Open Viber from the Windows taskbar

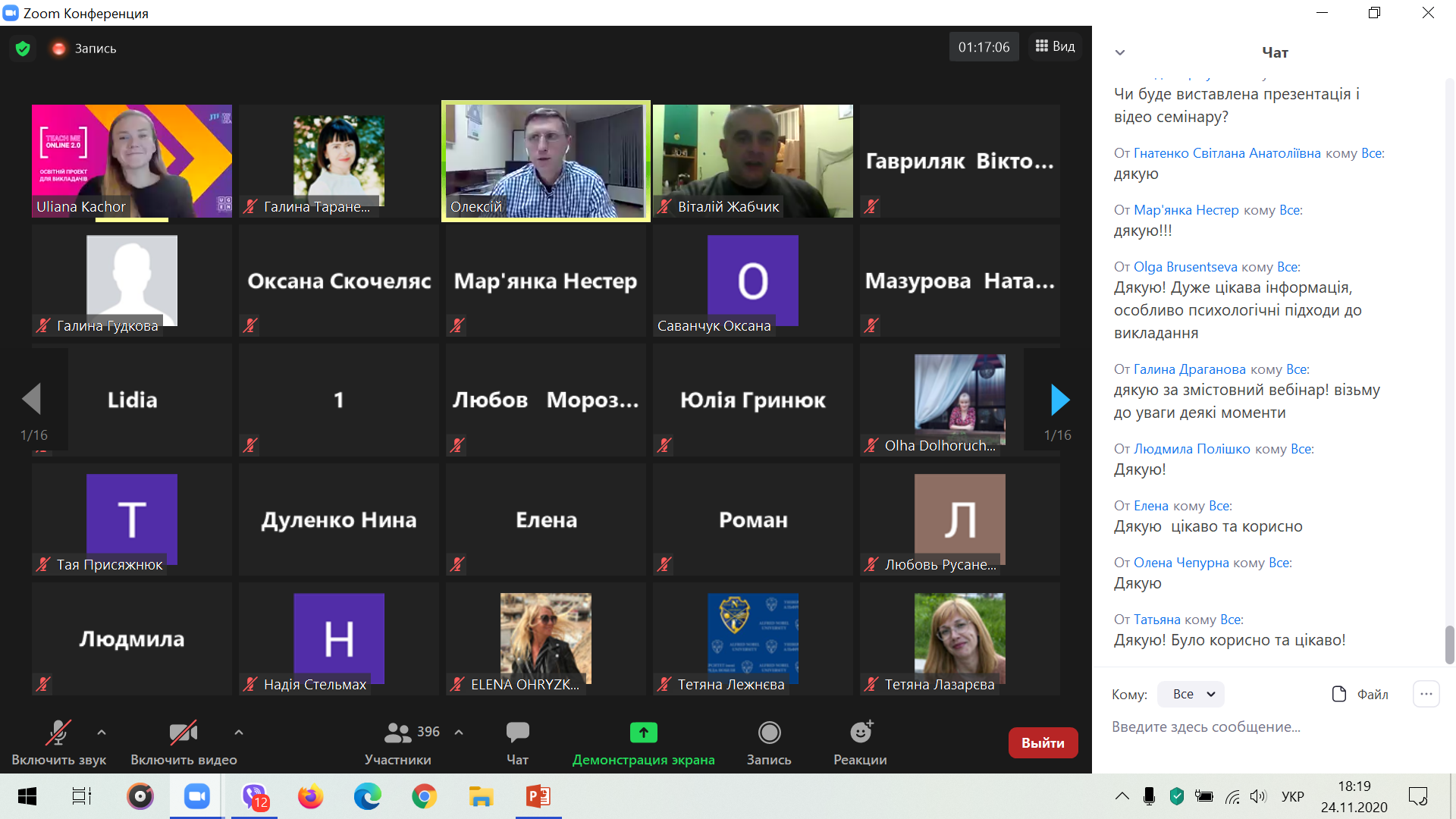[x=255, y=796]
